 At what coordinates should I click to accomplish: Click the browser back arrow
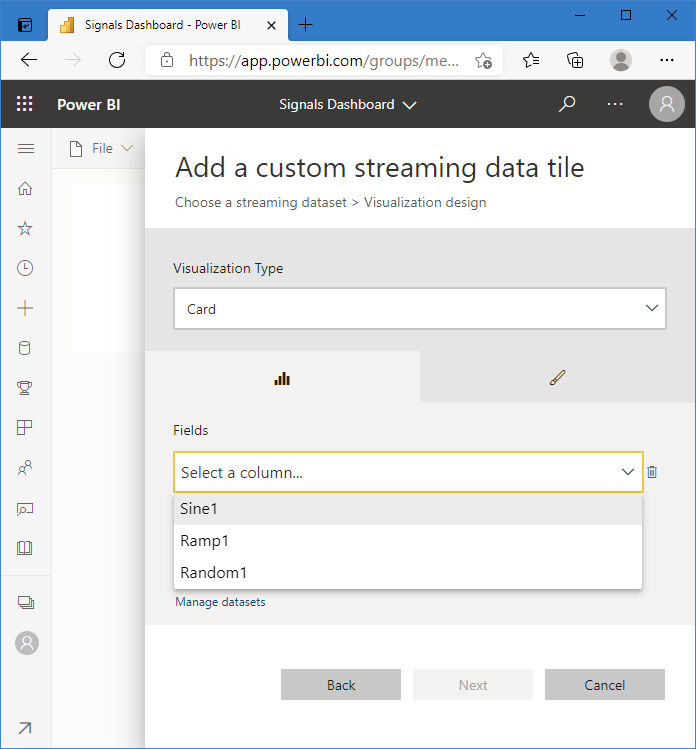pos(29,60)
